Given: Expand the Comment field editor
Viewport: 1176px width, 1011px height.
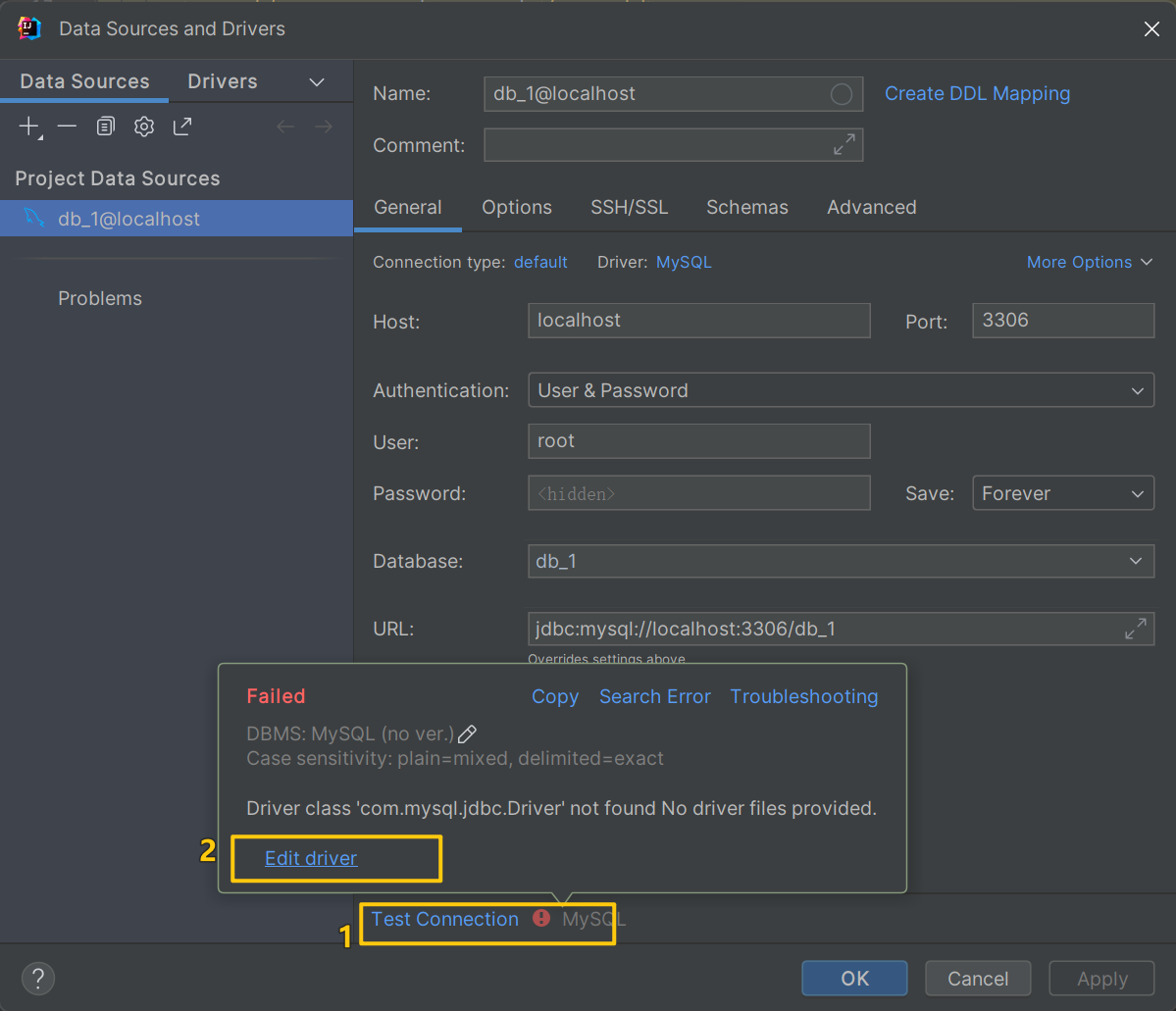Looking at the screenshot, I should [844, 145].
